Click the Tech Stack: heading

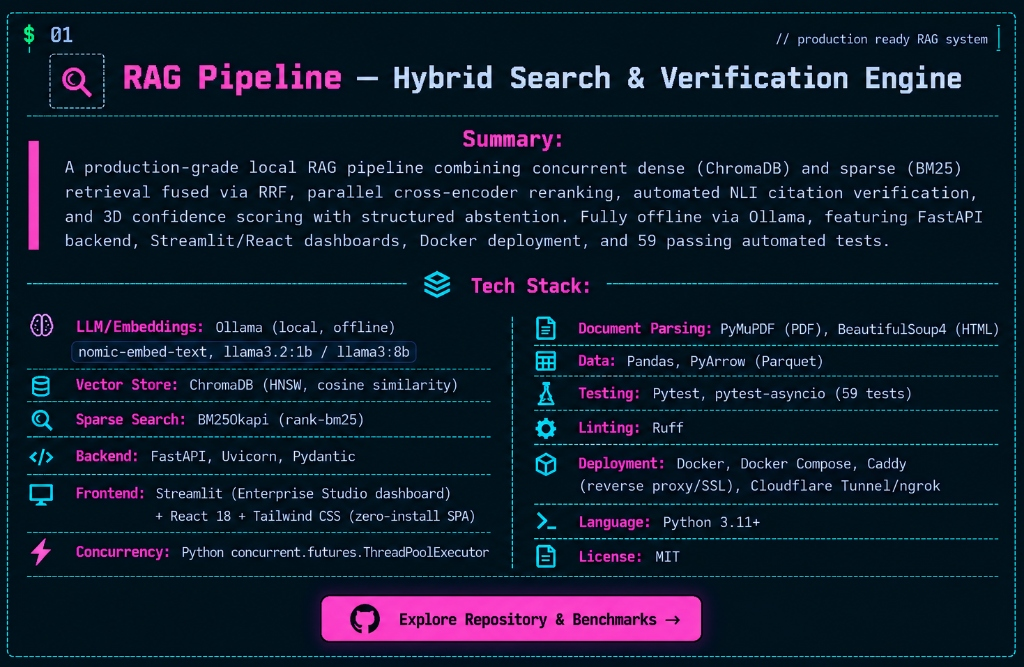[531, 285]
